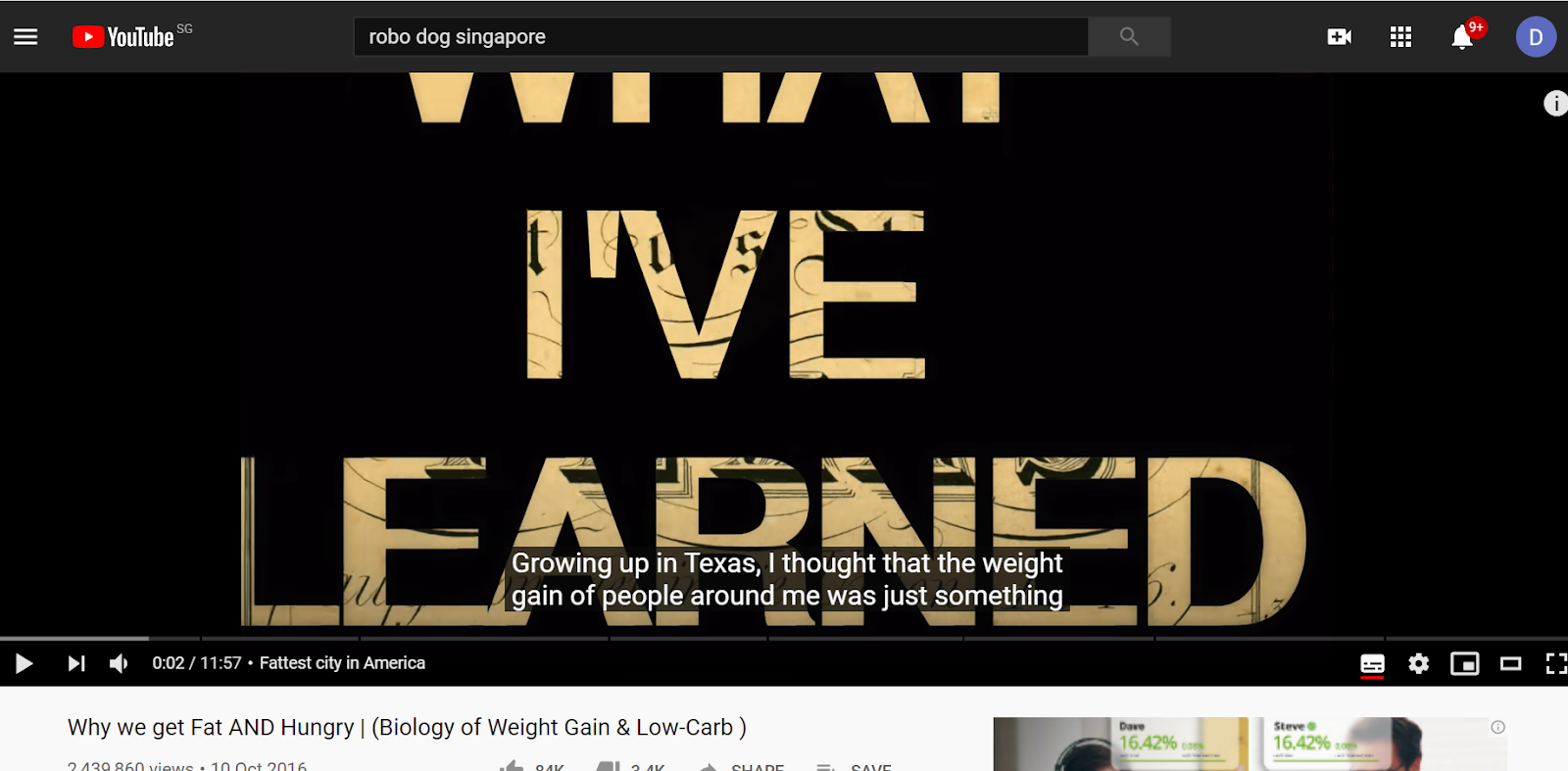1568x771 pixels.
Task: Click the video caption text overlay
Action: 787,579
